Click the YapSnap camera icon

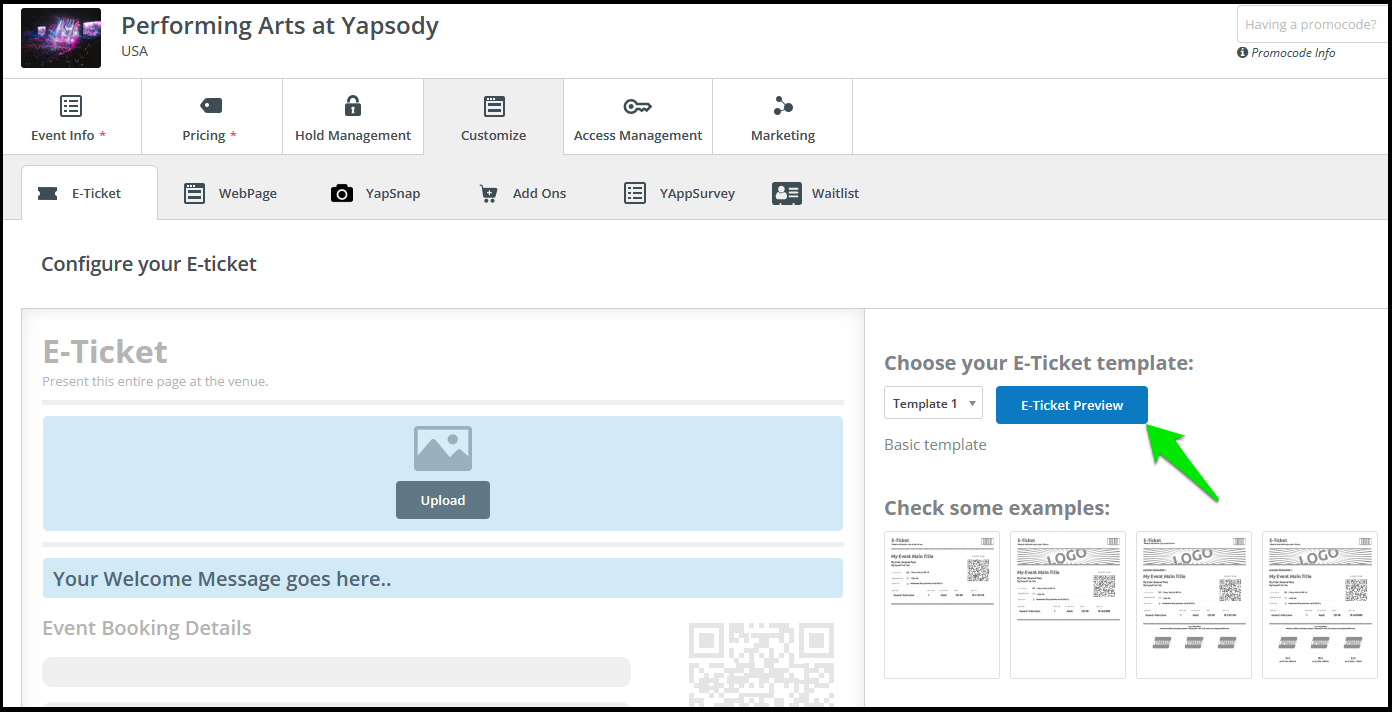tap(342, 193)
